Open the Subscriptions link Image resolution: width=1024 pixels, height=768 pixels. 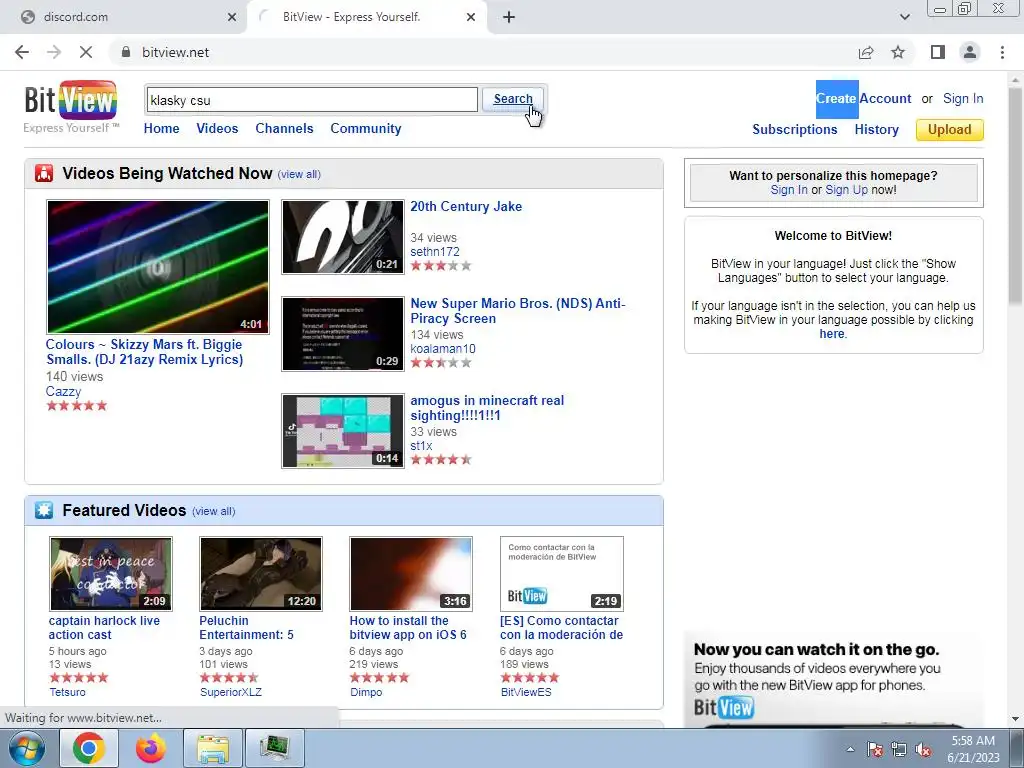[x=795, y=129]
